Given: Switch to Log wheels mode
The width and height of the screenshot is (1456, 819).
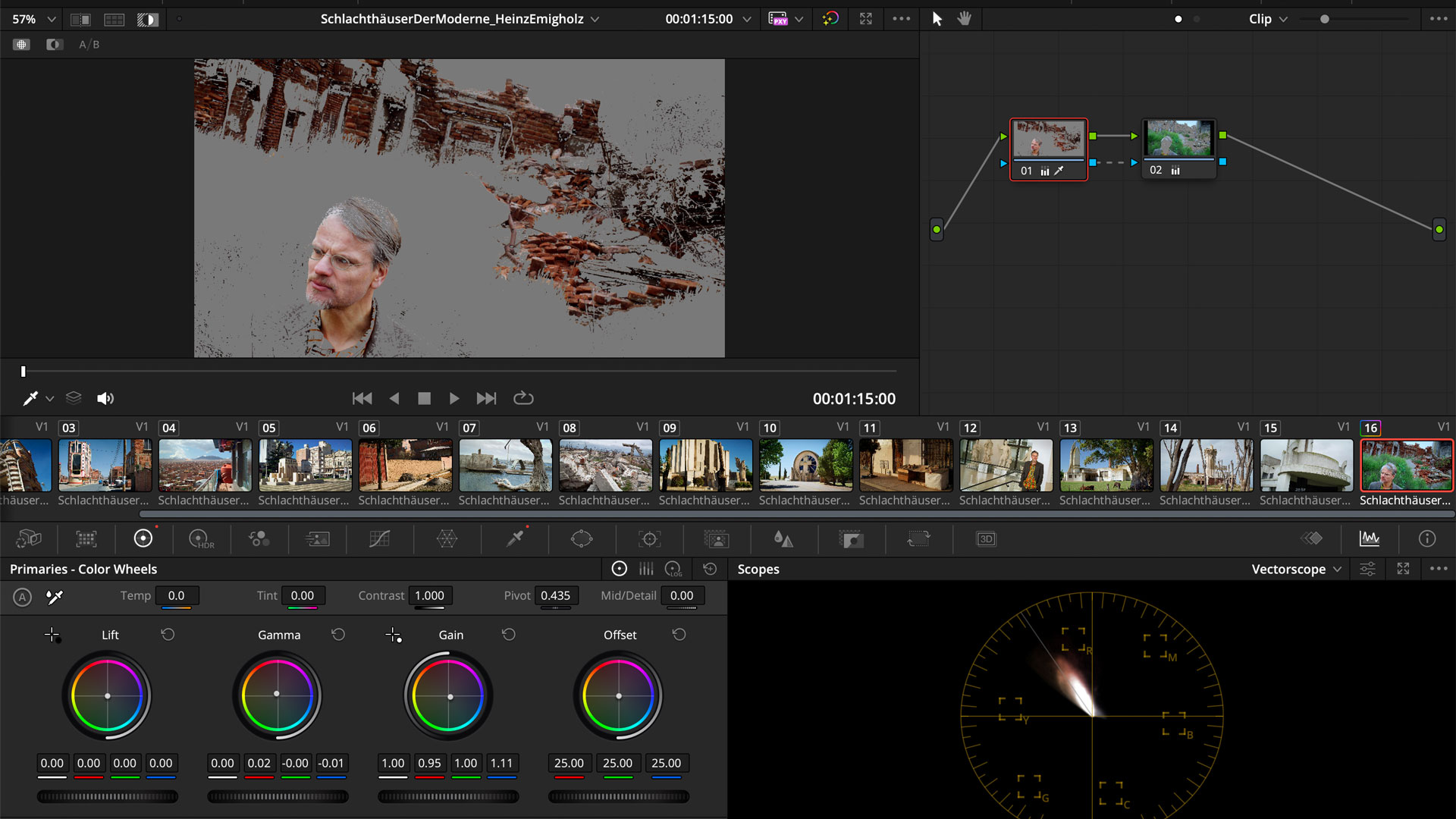Looking at the screenshot, I should point(673,570).
